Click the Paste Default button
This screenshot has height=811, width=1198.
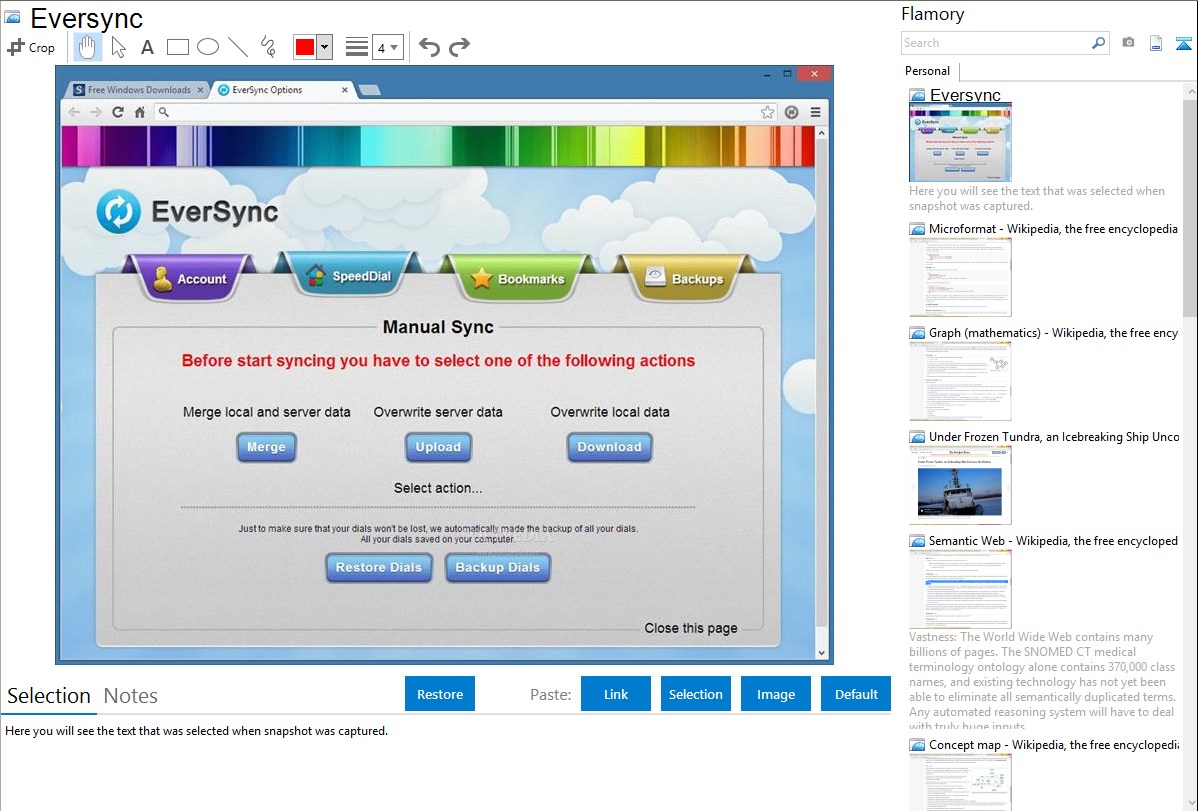(x=856, y=694)
